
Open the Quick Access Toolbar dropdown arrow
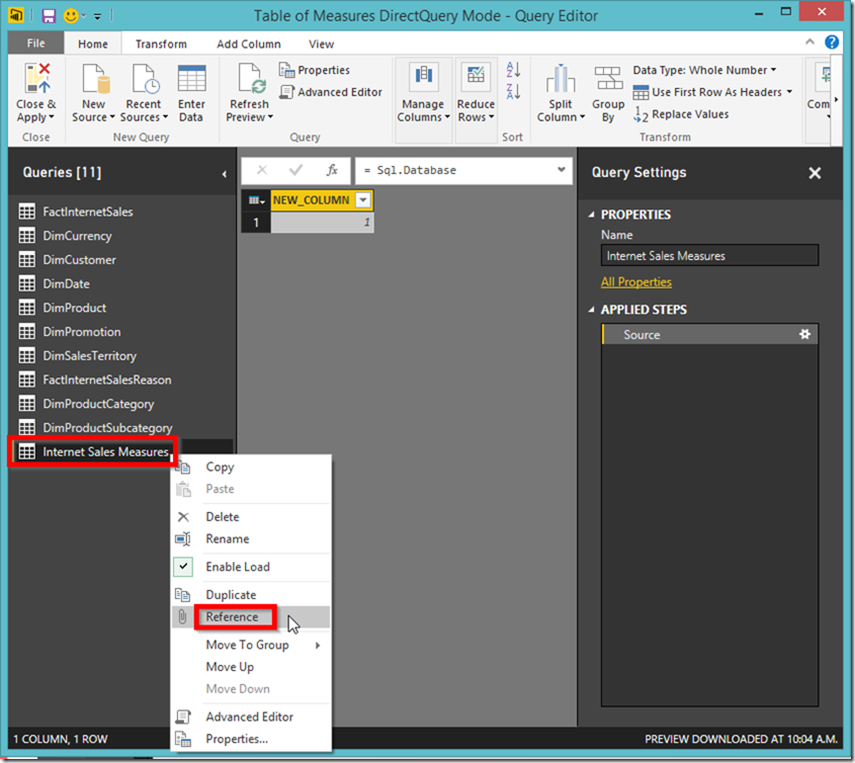(98, 17)
